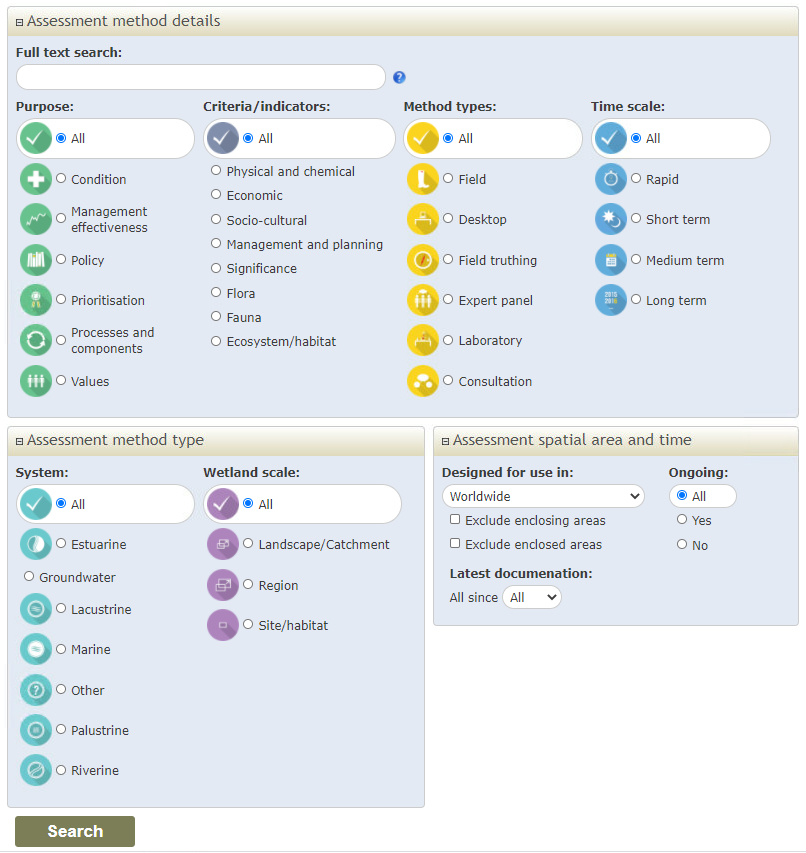This screenshot has width=806, height=853.
Task: Open the Designed for use in dropdown
Action: click(543, 496)
